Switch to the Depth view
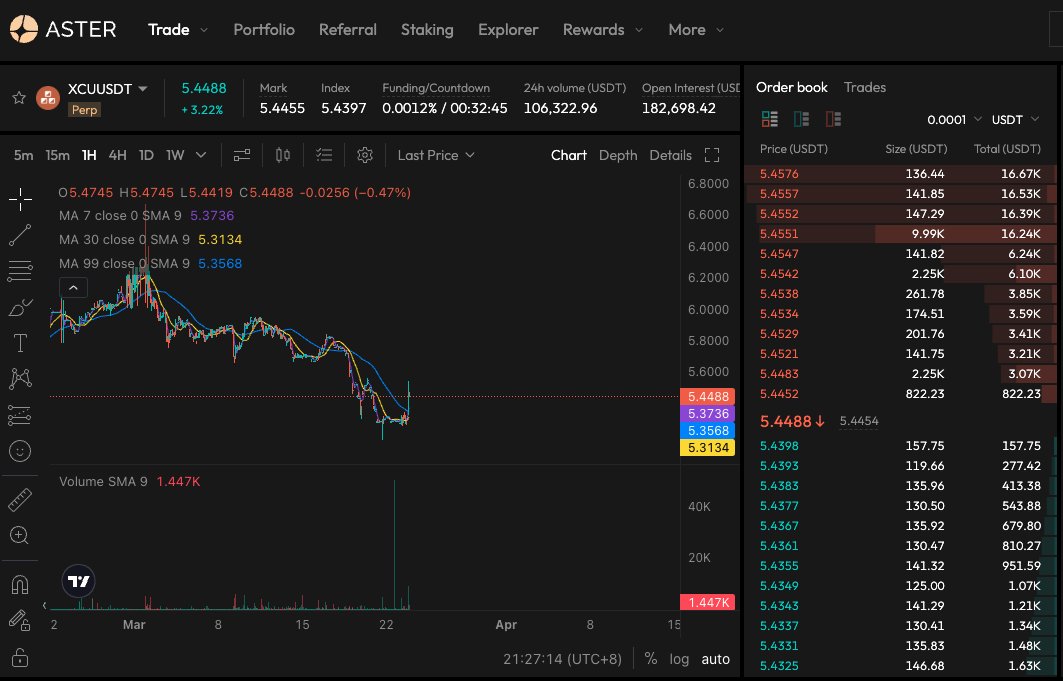The height and width of the screenshot is (681, 1063). (x=618, y=155)
